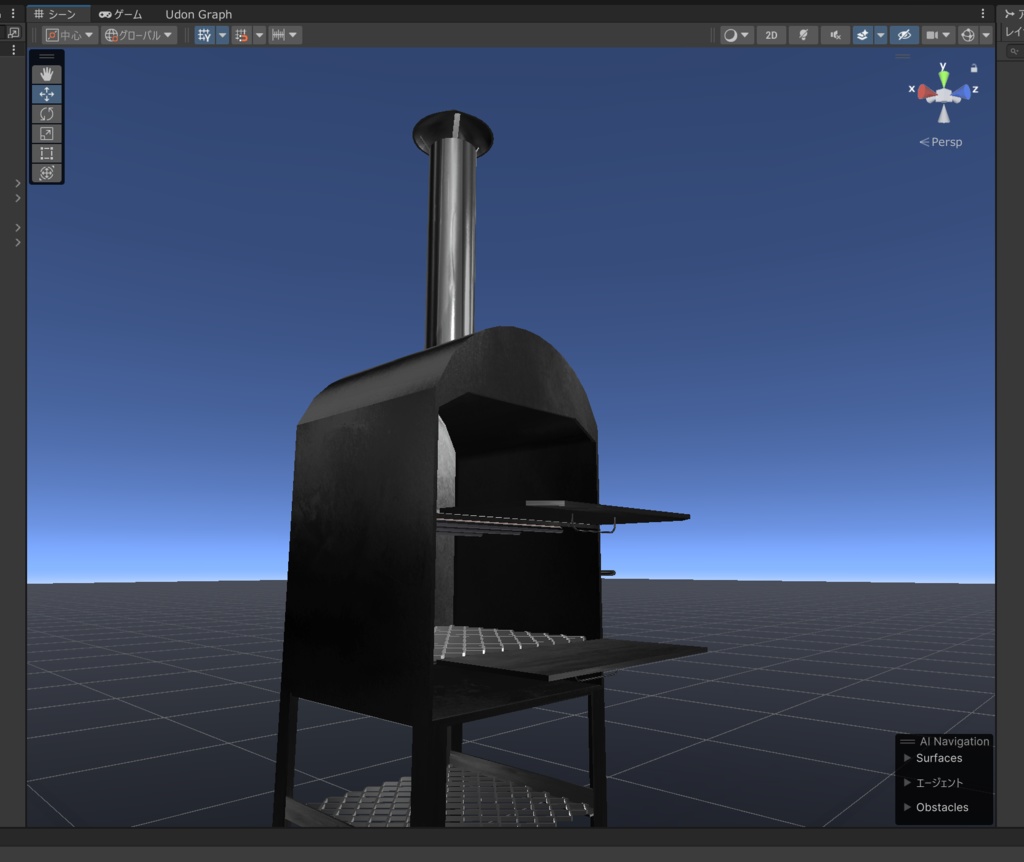Screen dimensions: 1024x862
Task: Select the Scale tool
Action: [x=46, y=133]
